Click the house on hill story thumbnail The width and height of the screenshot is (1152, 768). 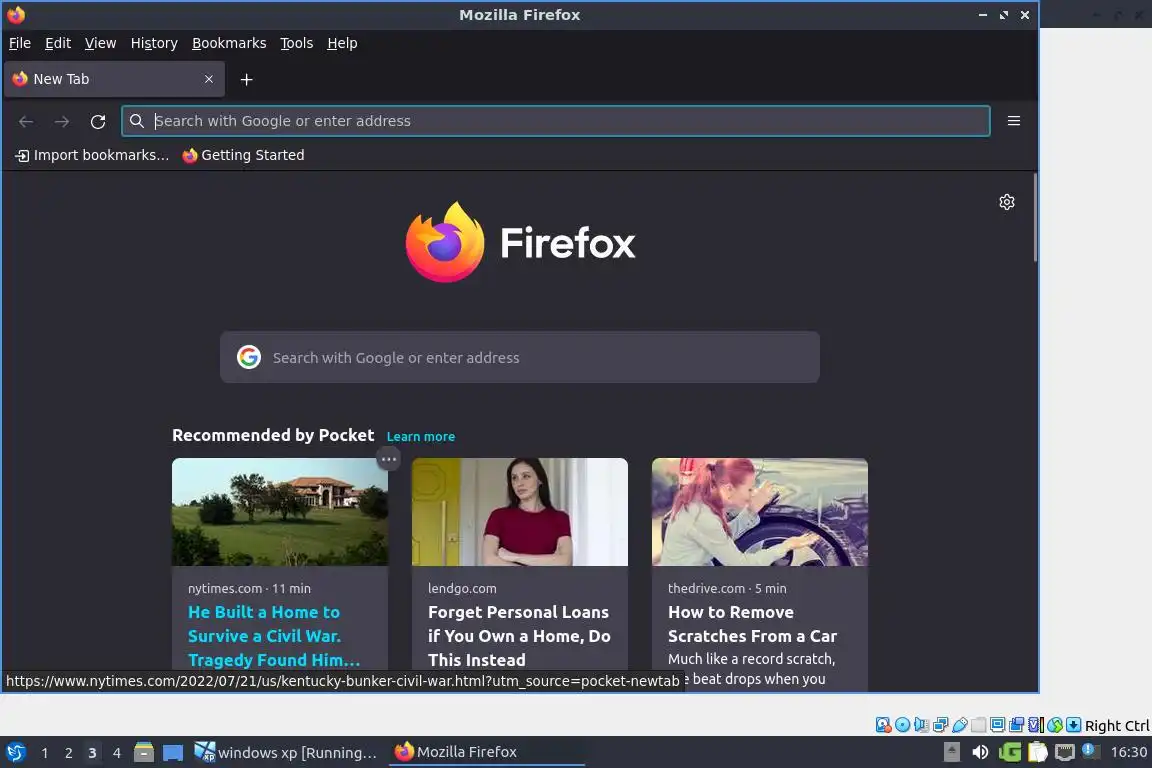pyautogui.click(x=280, y=512)
